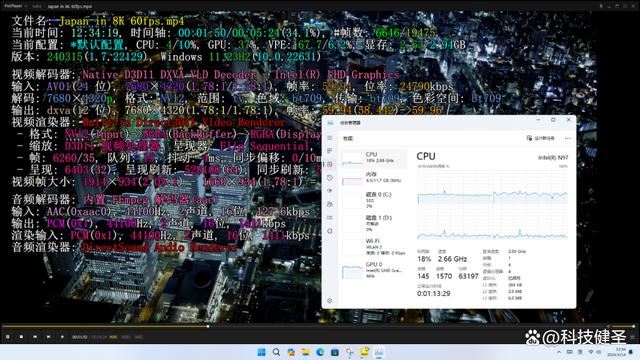This screenshot has height=360, width=640.
Task: Switch to Task Manager taskbar icon
Action: (379, 352)
